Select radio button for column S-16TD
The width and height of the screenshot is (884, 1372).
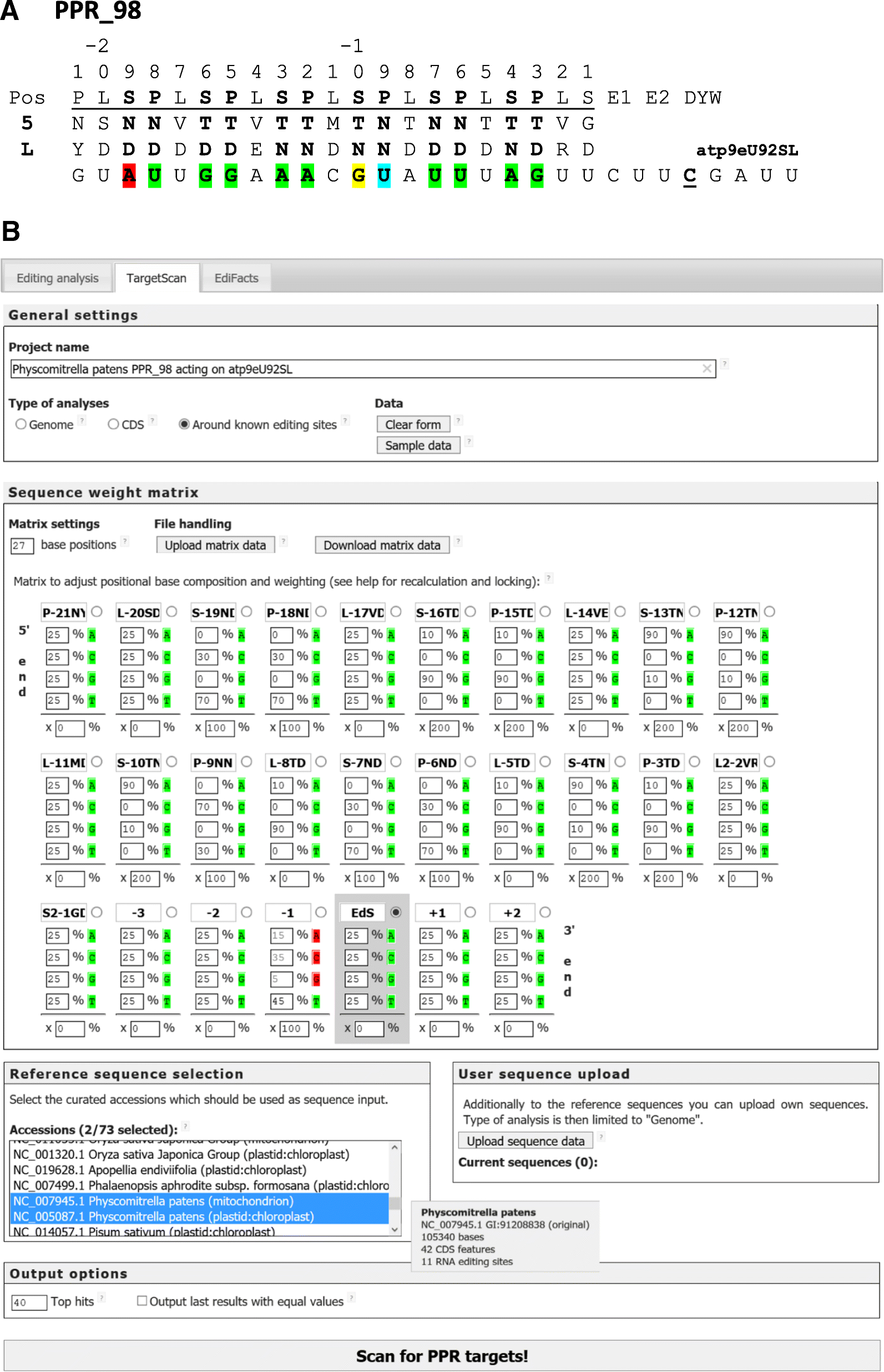tap(470, 612)
